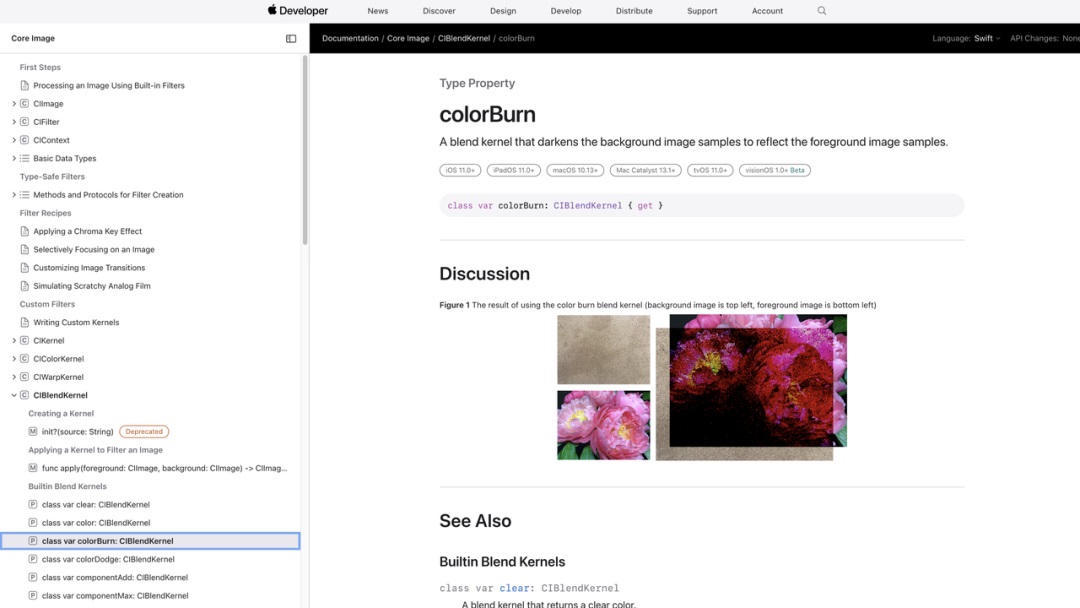This screenshot has width=1080, height=608.
Task: Open the CIBlendKernel type link in declaration
Action: point(588,205)
